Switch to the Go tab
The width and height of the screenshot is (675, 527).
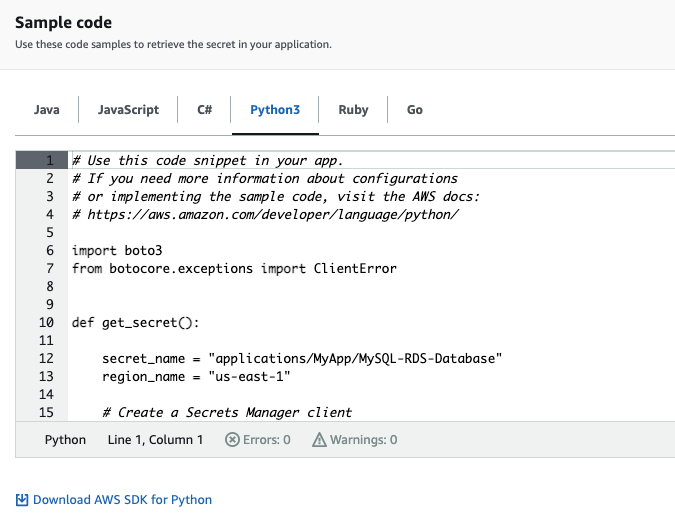(415, 110)
